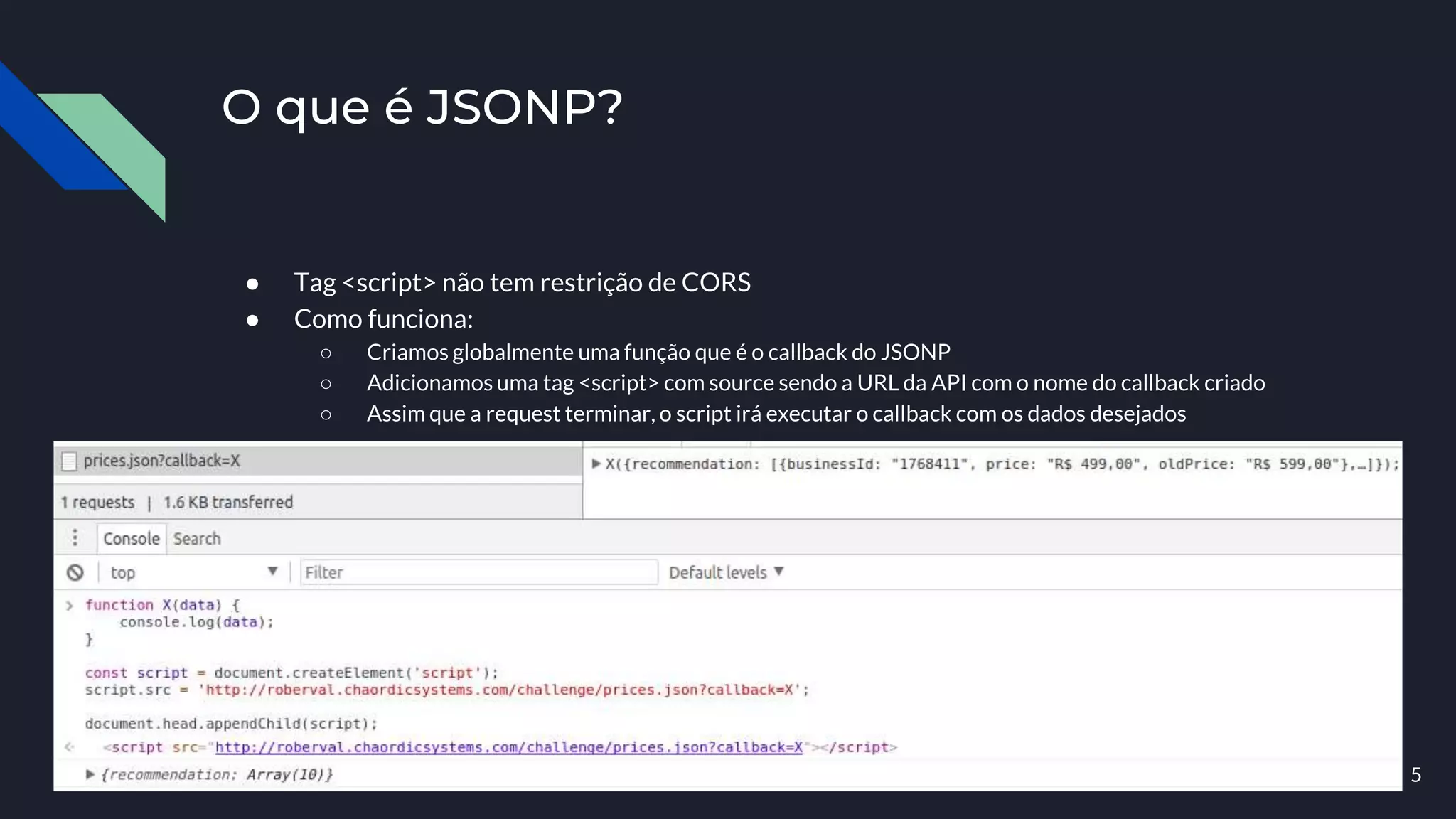Open the roberval.chaordicsystems.com script src link
This screenshot has width=1456, height=819.
tap(508, 747)
